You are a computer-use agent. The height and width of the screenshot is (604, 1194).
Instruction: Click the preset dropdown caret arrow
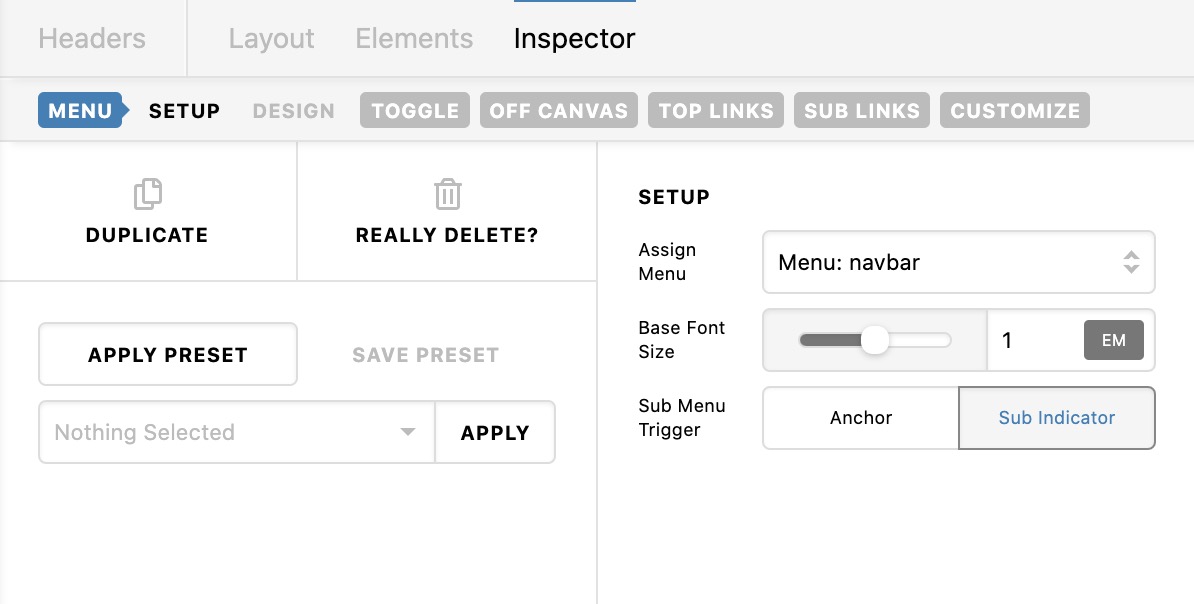pyautogui.click(x=407, y=432)
